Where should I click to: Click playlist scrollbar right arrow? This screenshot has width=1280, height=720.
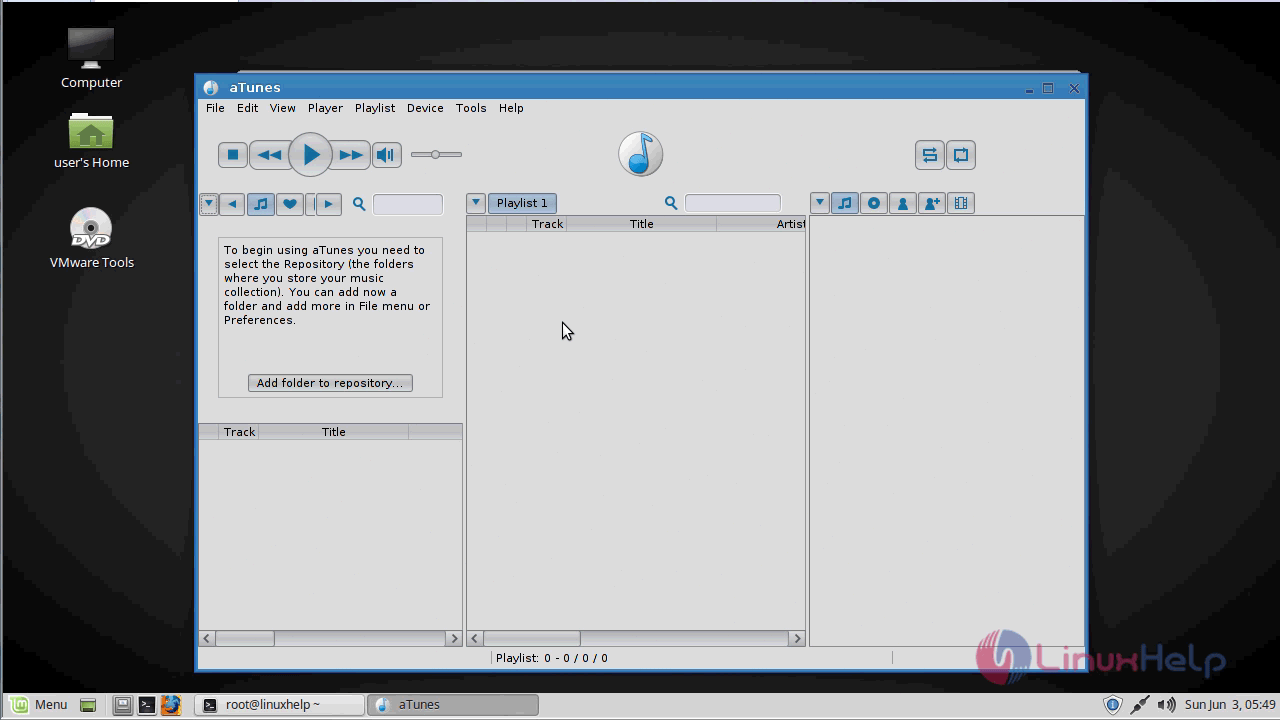tap(797, 638)
